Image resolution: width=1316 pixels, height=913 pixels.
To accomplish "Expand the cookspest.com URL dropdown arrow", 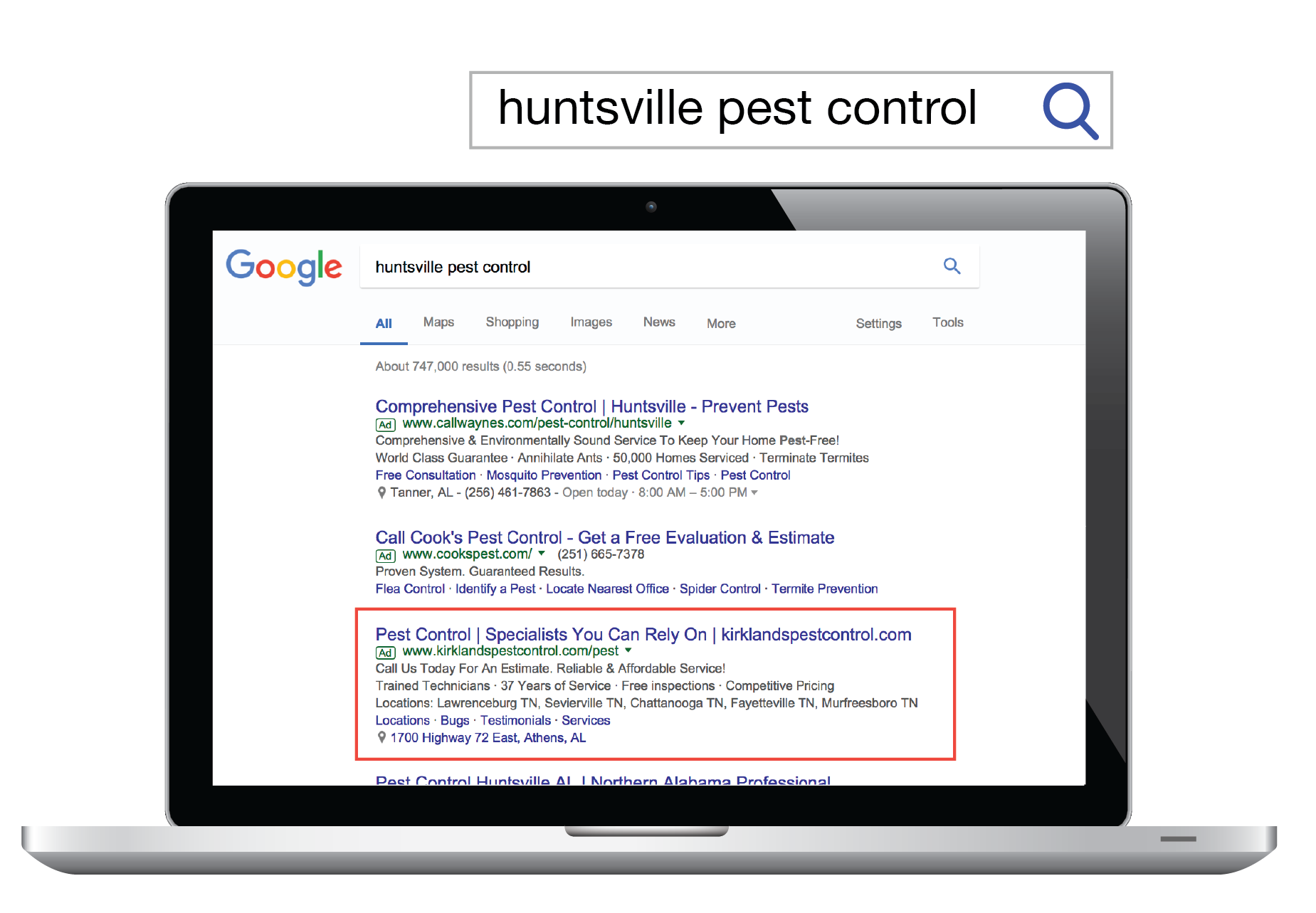I will [542, 554].
